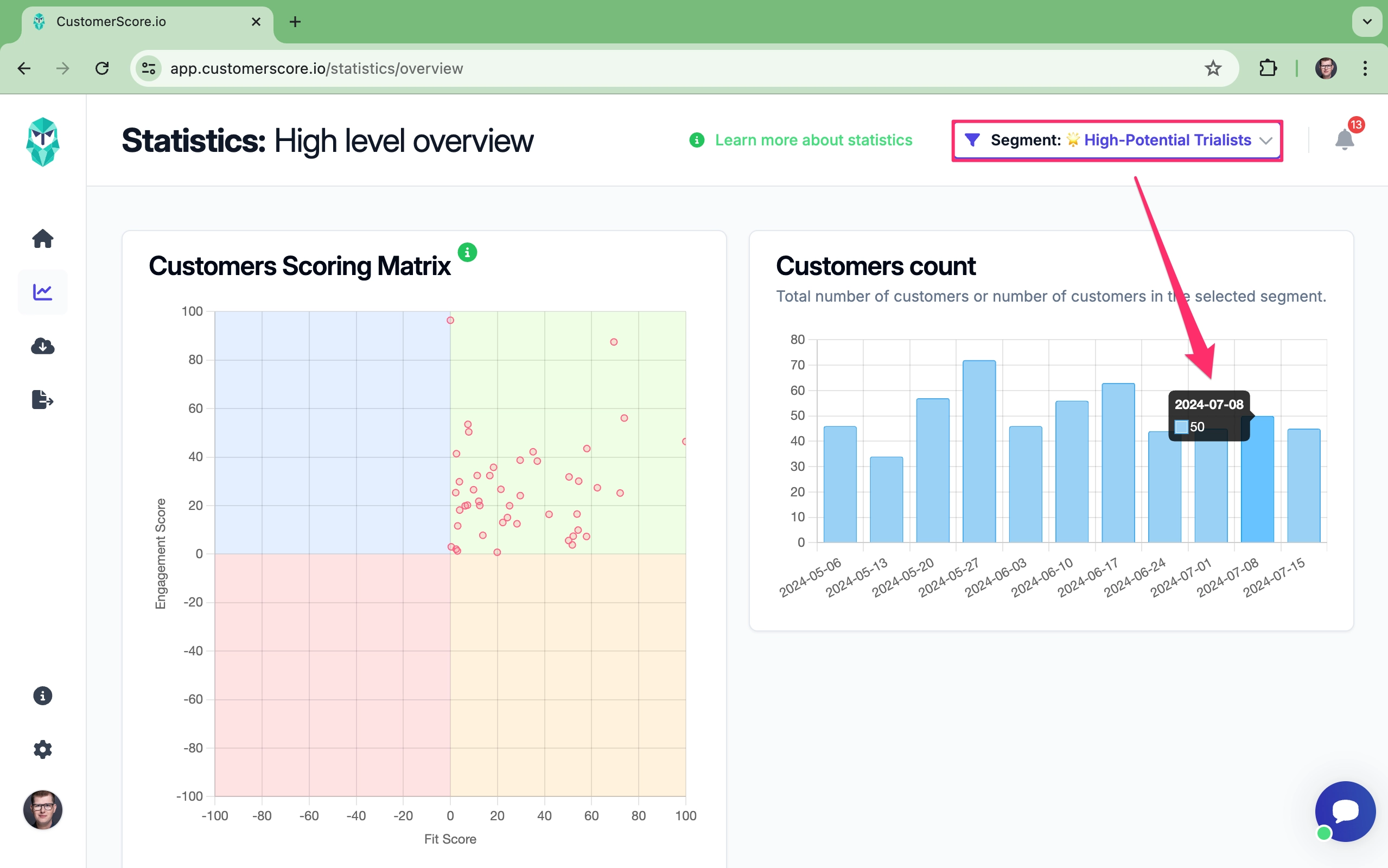Navigate to the Statistics overview page

click(x=42, y=291)
